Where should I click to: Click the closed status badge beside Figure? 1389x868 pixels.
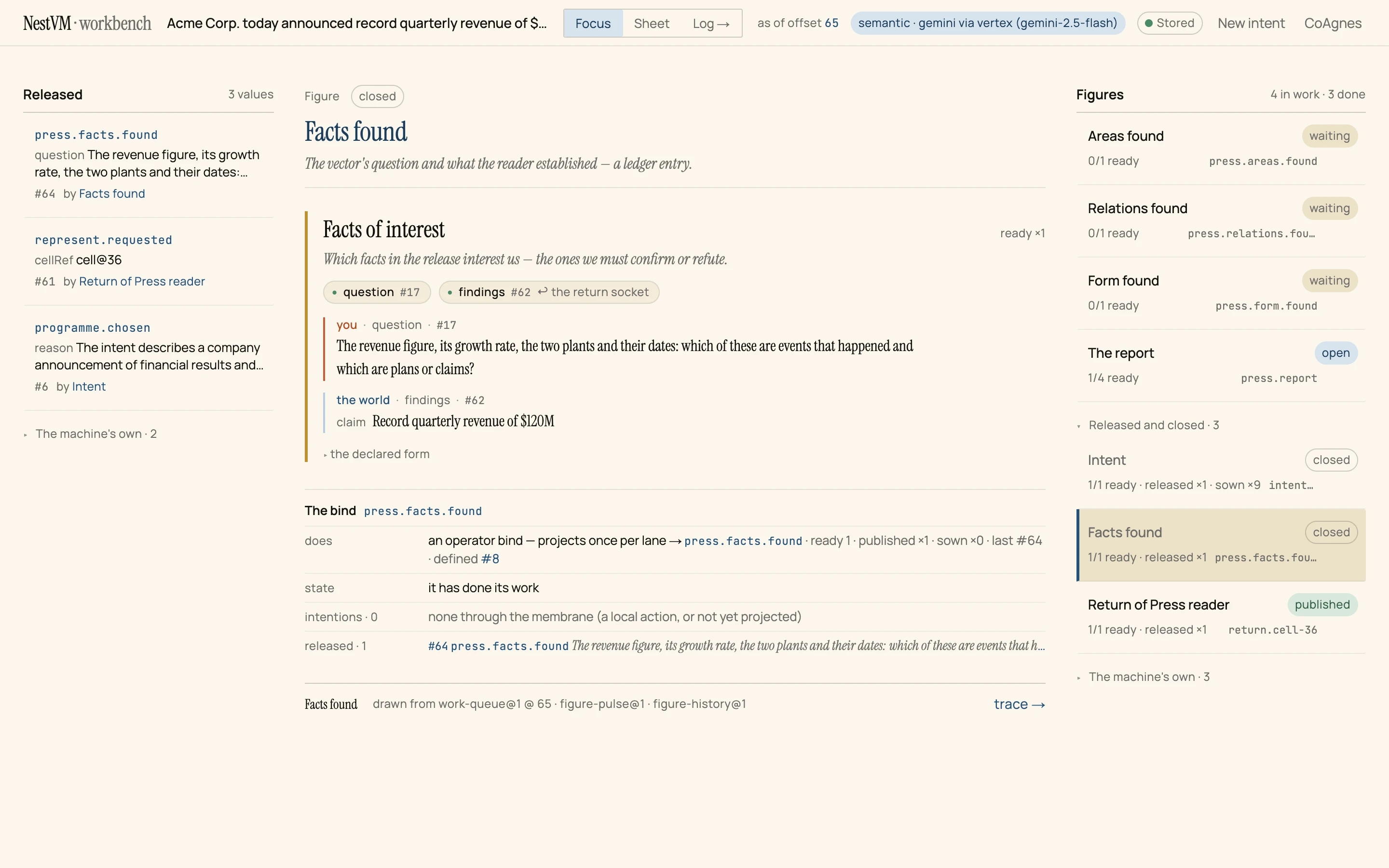coord(377,96)
